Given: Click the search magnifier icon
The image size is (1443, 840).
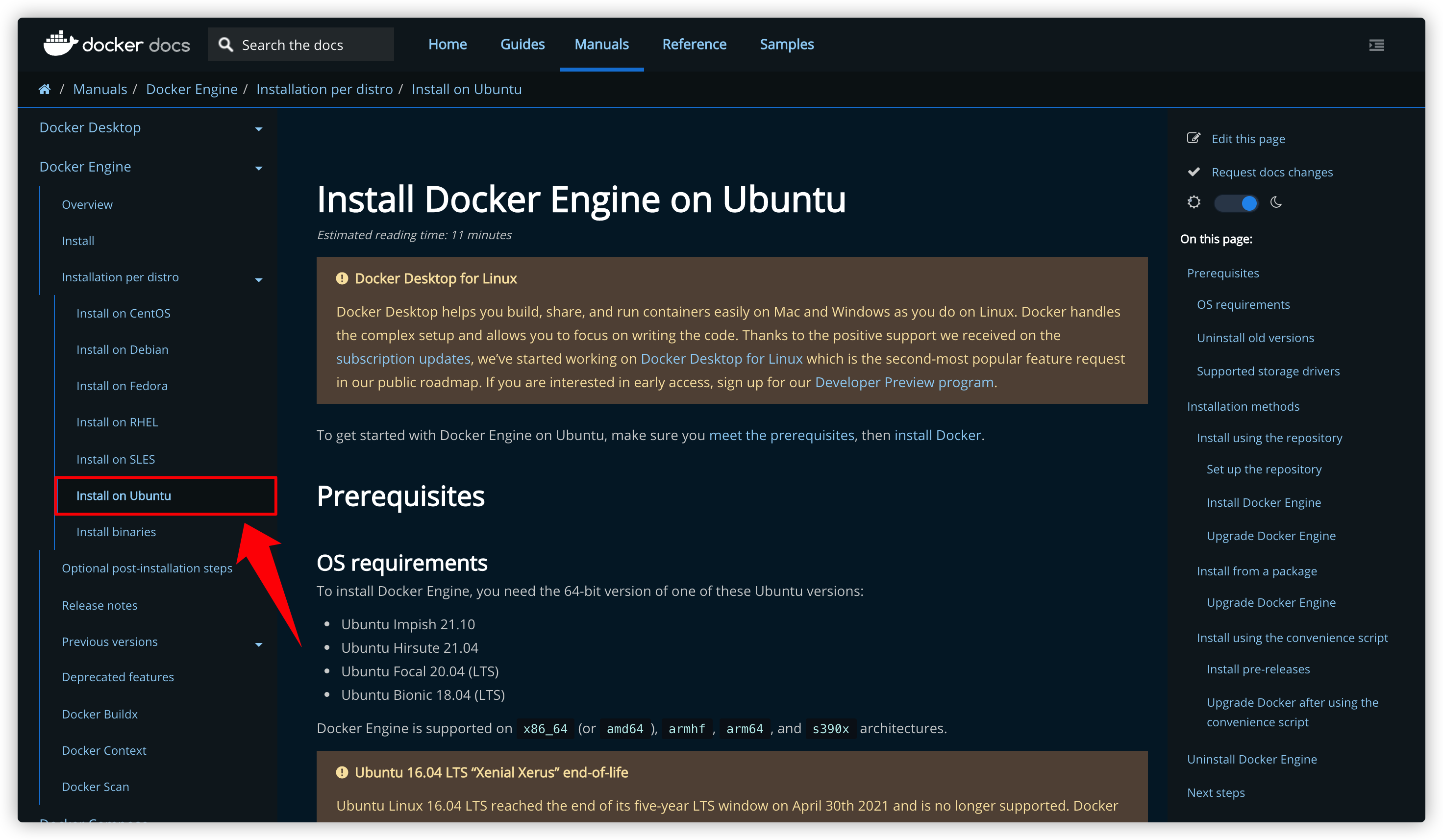Looking at the screenshot, I should click(x=225, y=44).
